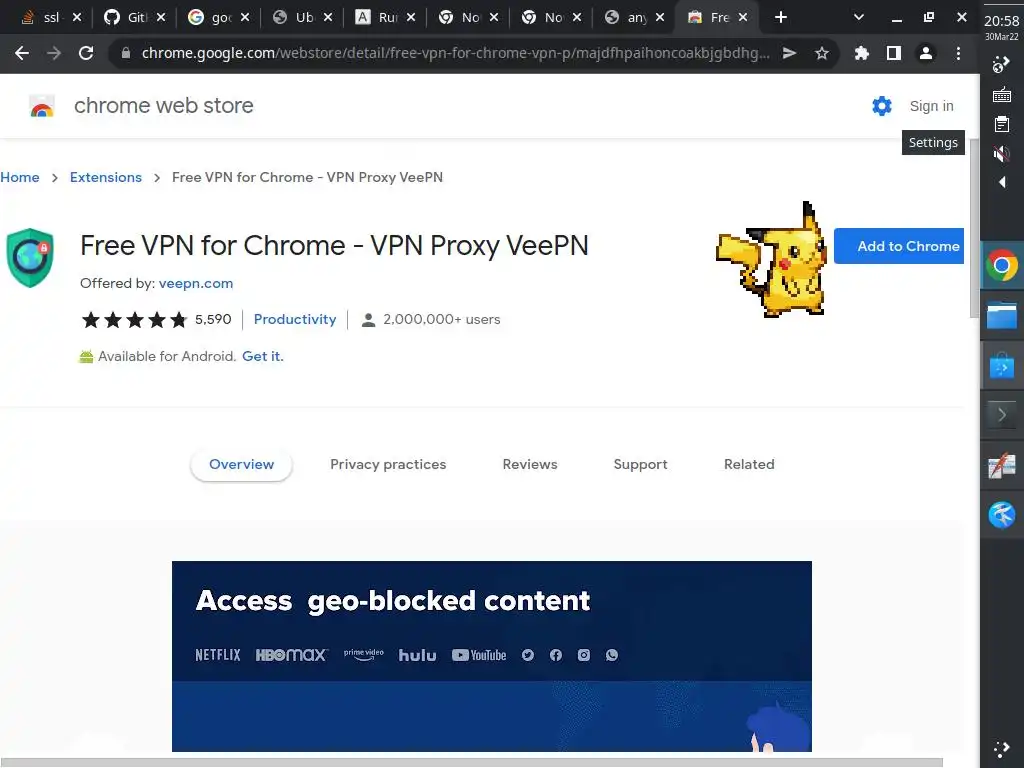Collapse the tray with the triangle arrow

coord(1002,182)
